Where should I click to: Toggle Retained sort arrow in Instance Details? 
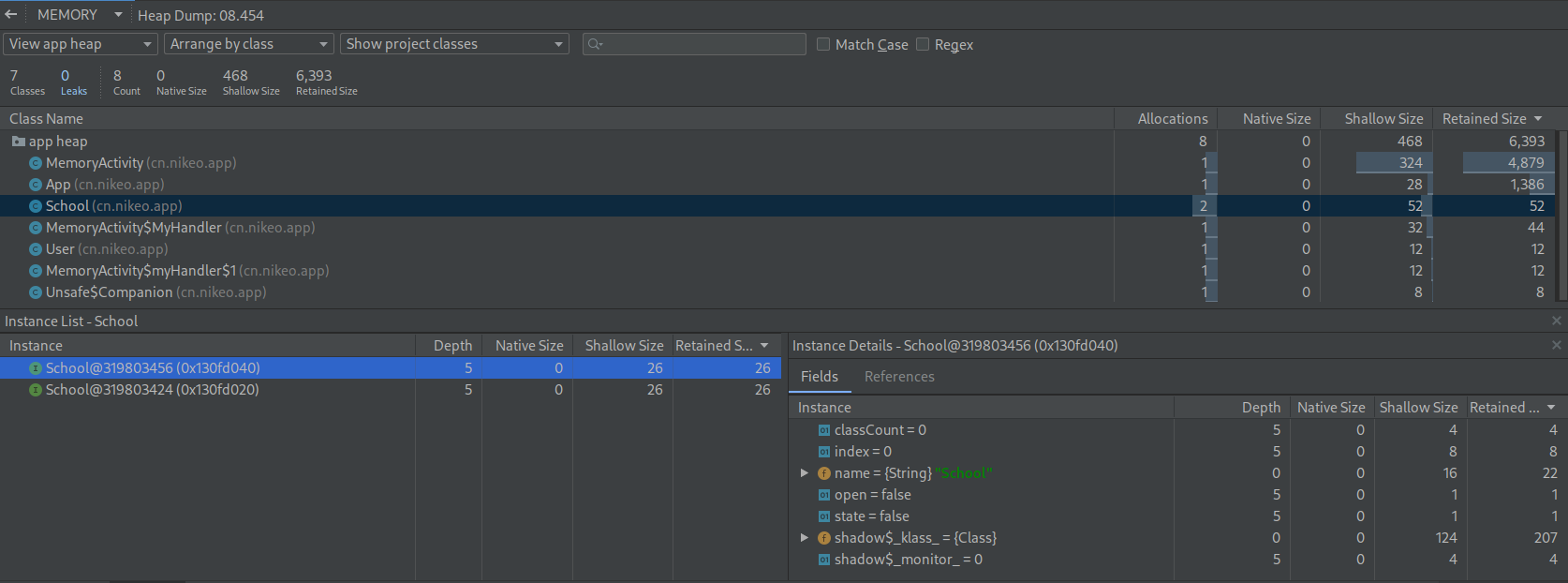[x=1551, y=408]
